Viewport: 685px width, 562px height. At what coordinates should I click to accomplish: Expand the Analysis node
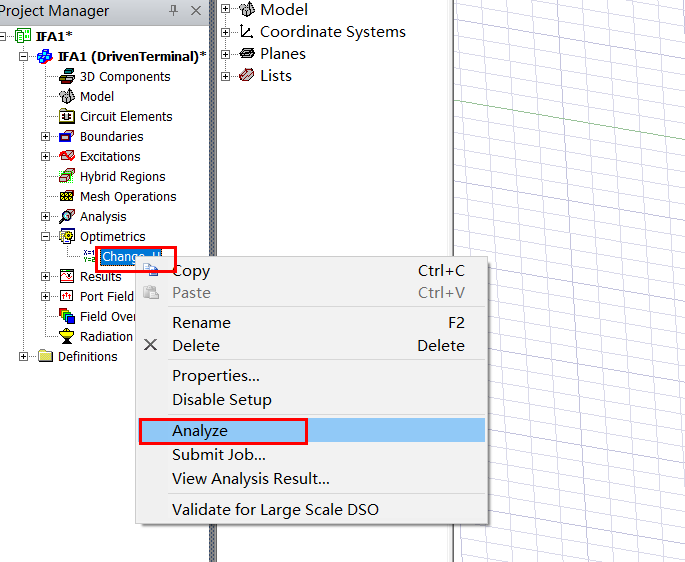(x=45, y=216)
